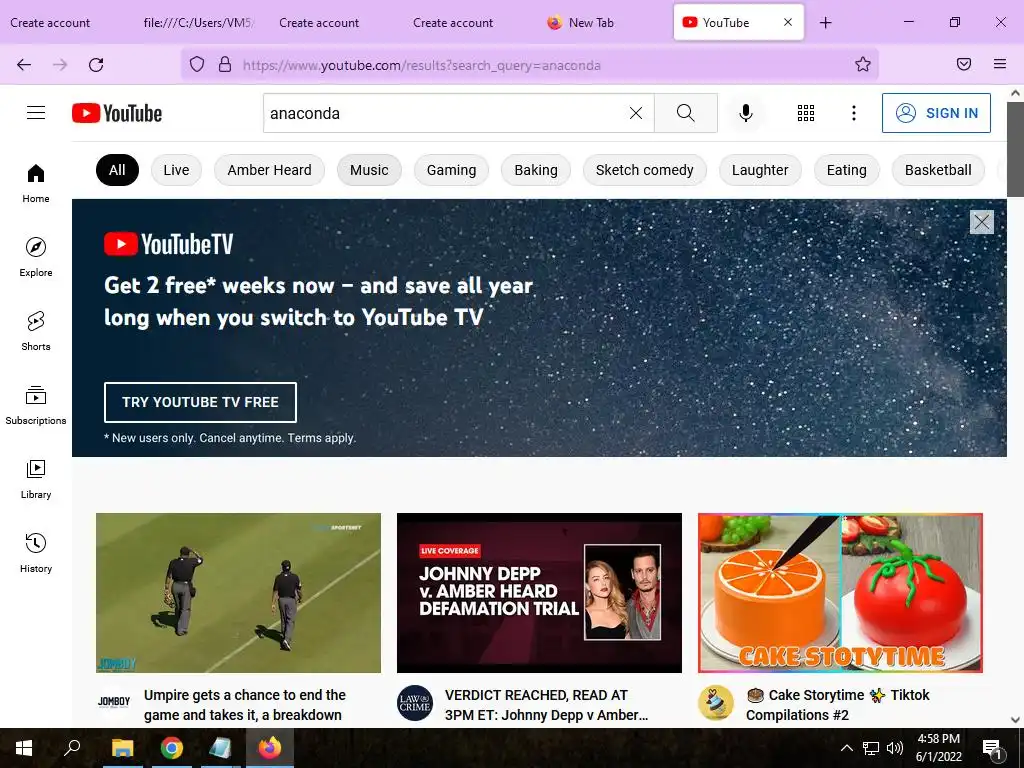Dismiss the YouTube TV banner ad

(982, 222)
